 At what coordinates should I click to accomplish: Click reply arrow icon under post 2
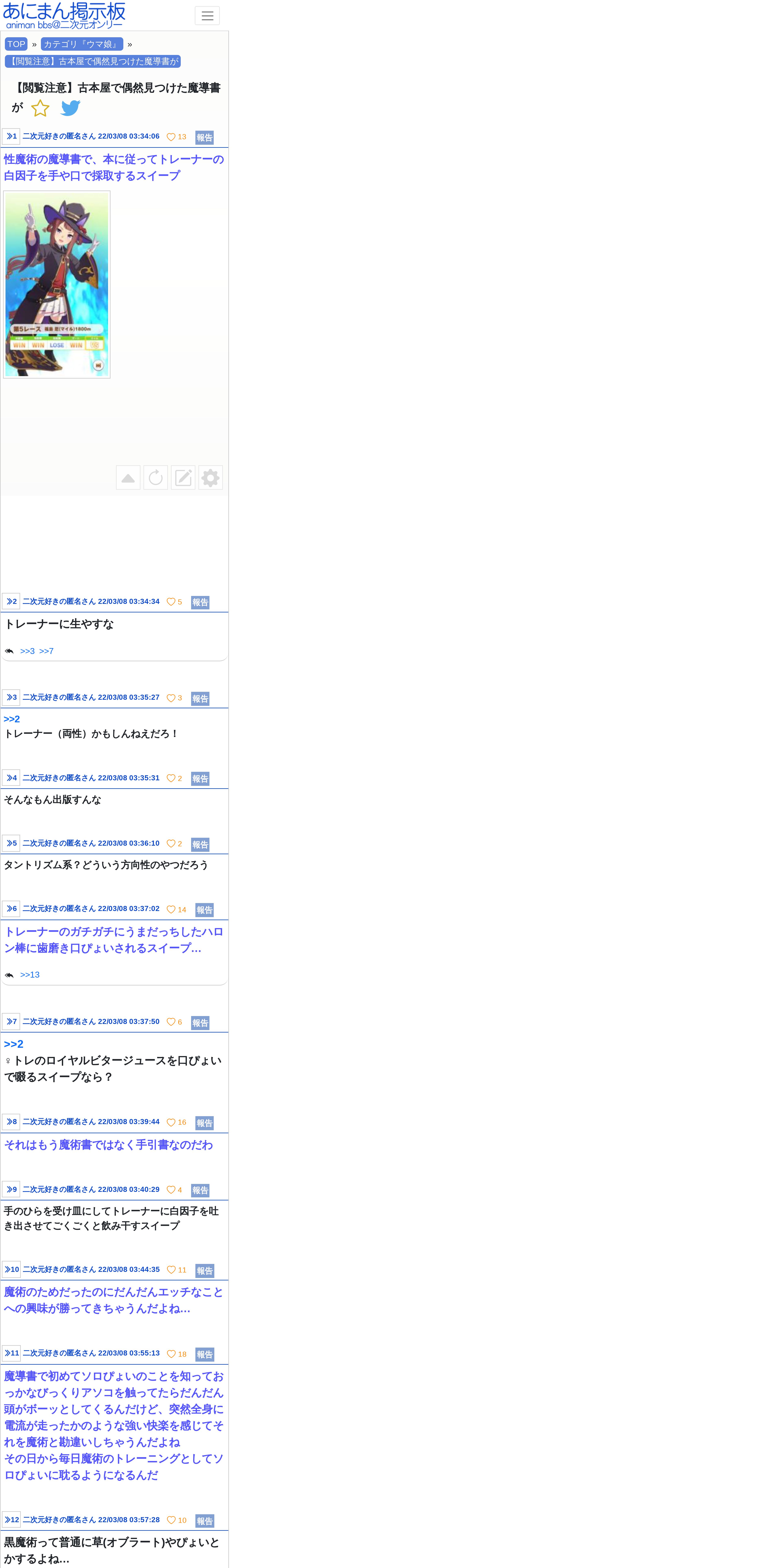tap(9, 651)
